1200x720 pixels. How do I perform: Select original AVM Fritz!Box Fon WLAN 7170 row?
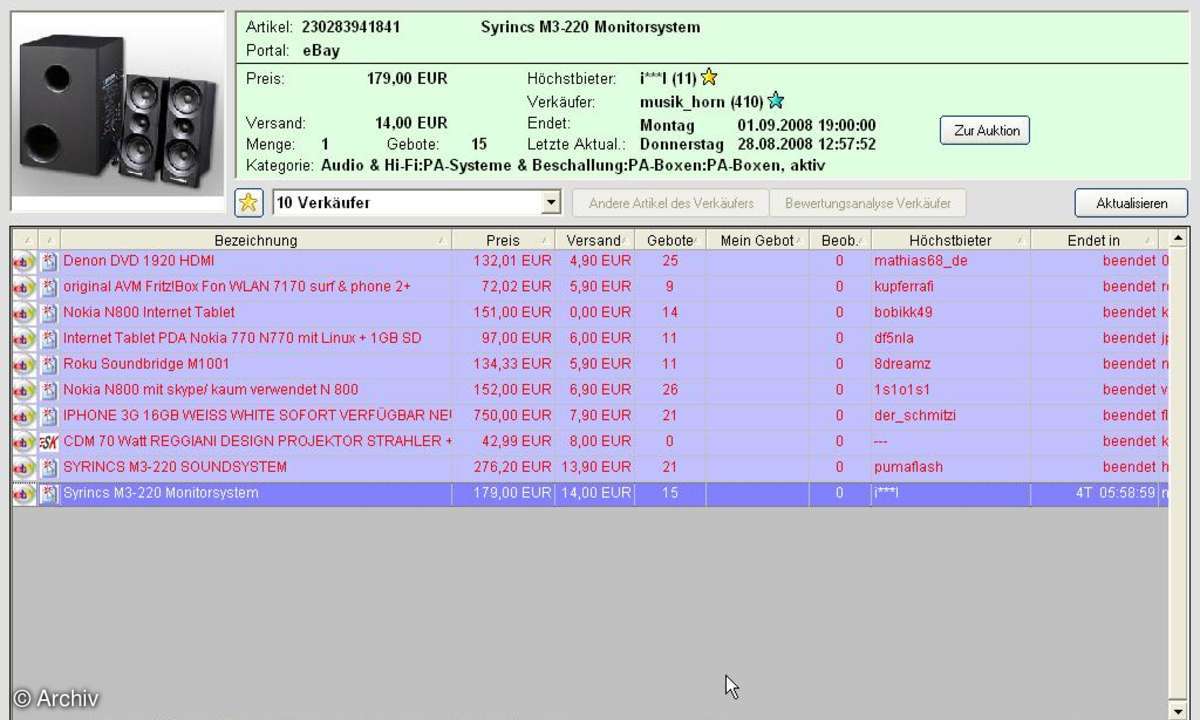pyautogui.click(x=590, y=287)
